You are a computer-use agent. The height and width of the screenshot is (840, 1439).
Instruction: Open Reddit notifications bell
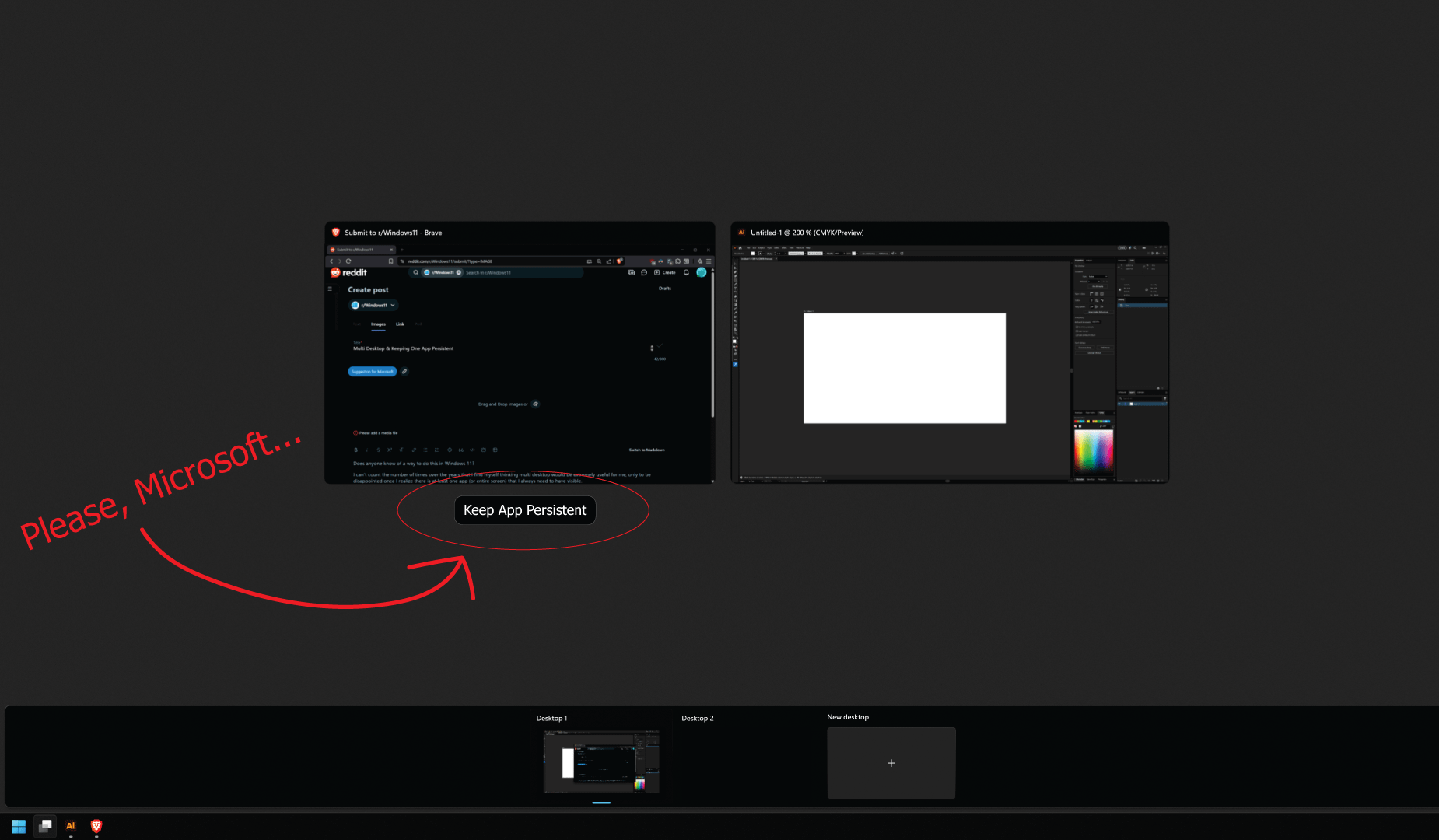(x=686, y=273)
